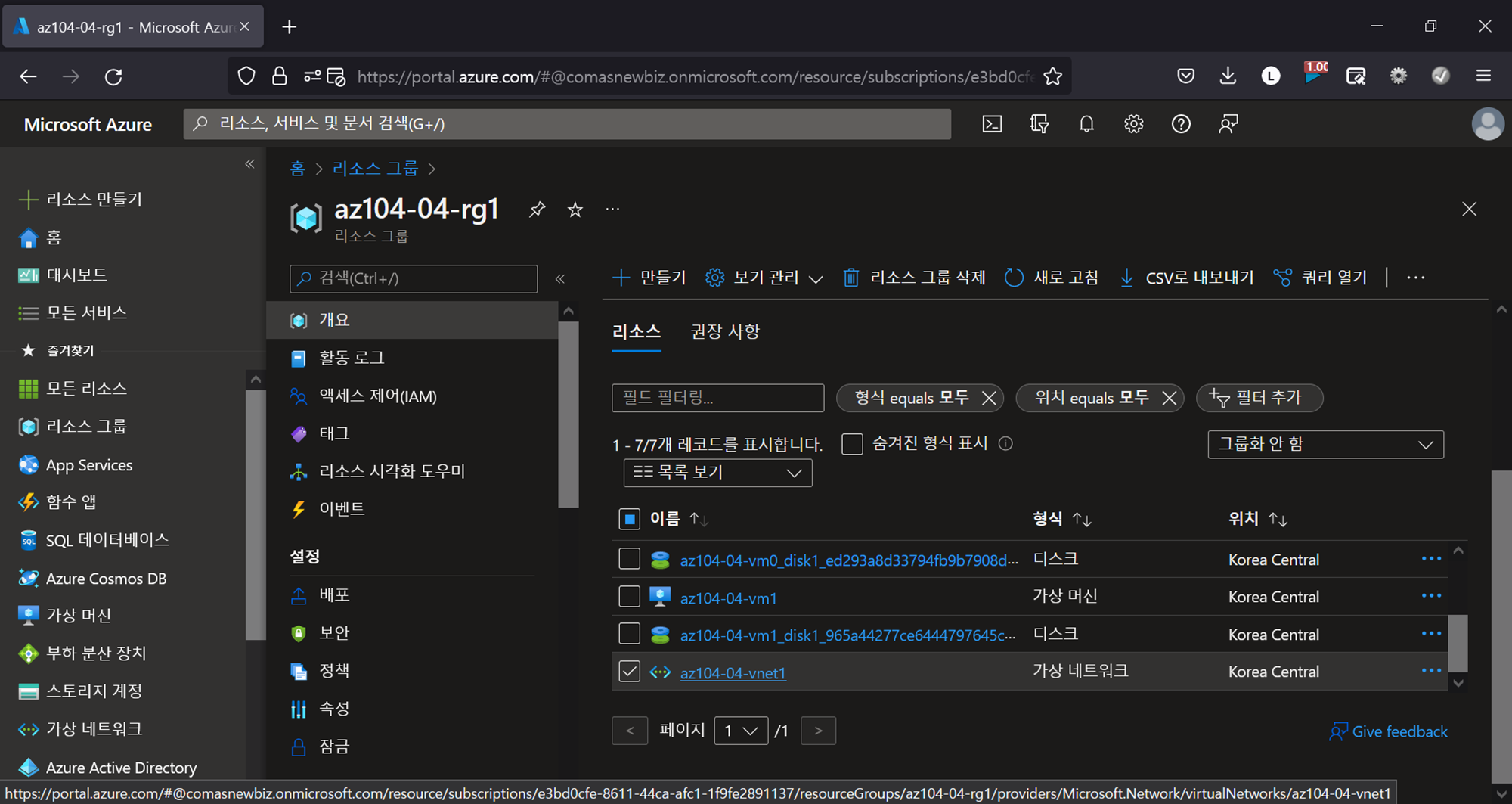Open the help question mark icon
The height and width of the screenshot is (804, 1512).
pos(1181,124)
